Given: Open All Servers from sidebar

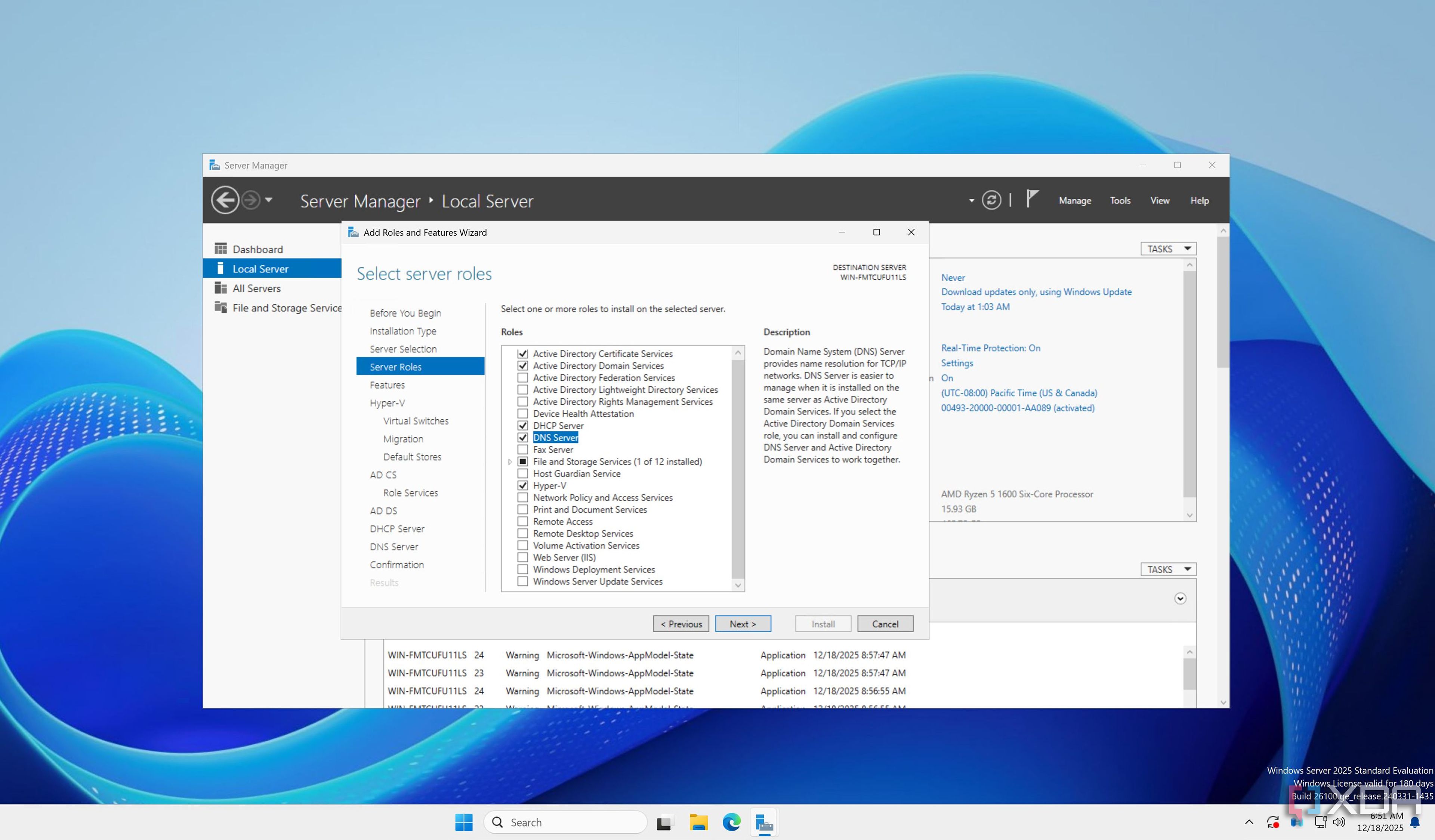Looking at the screenshot, I should (x=256, y=288).
